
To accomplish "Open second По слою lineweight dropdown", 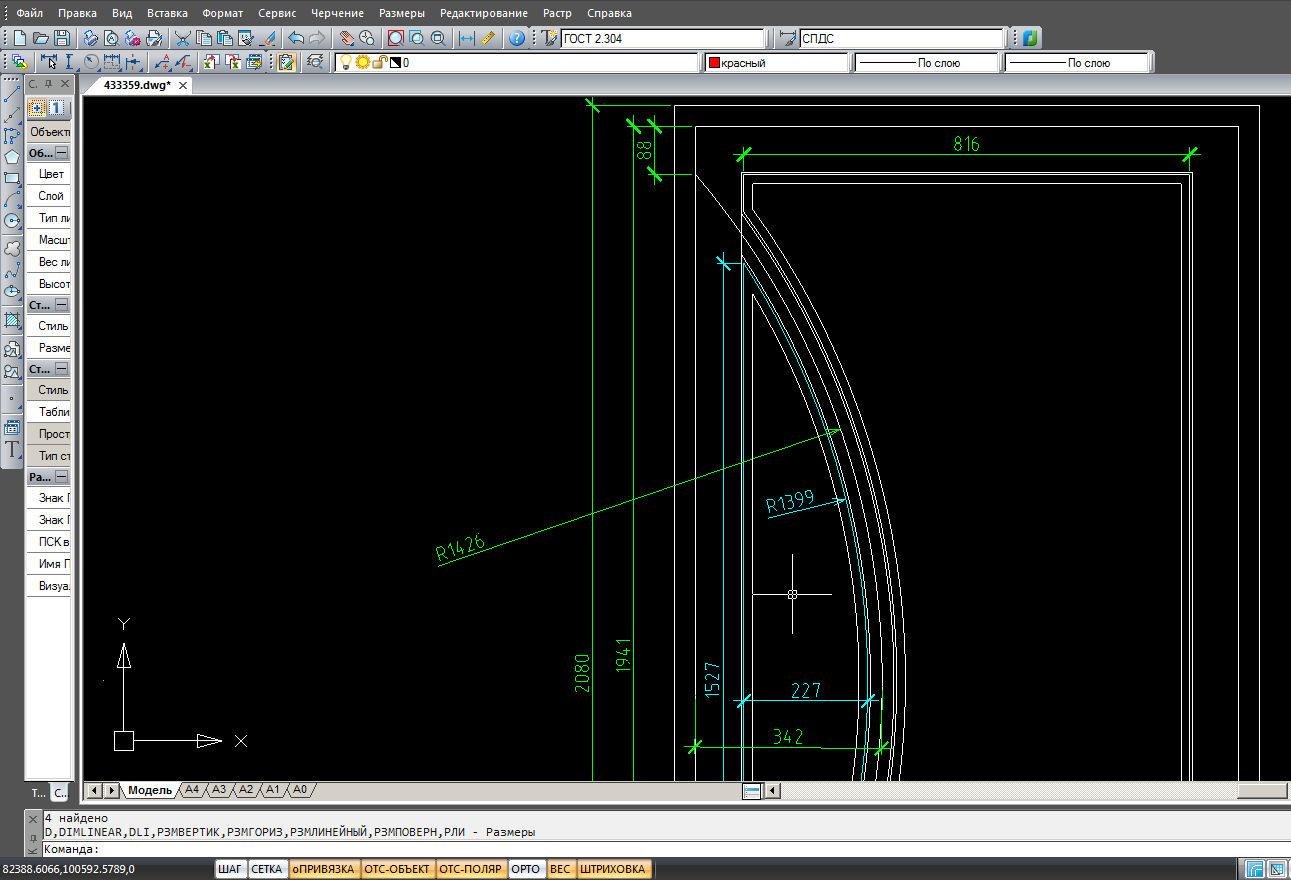I will tap(1076, 62).
